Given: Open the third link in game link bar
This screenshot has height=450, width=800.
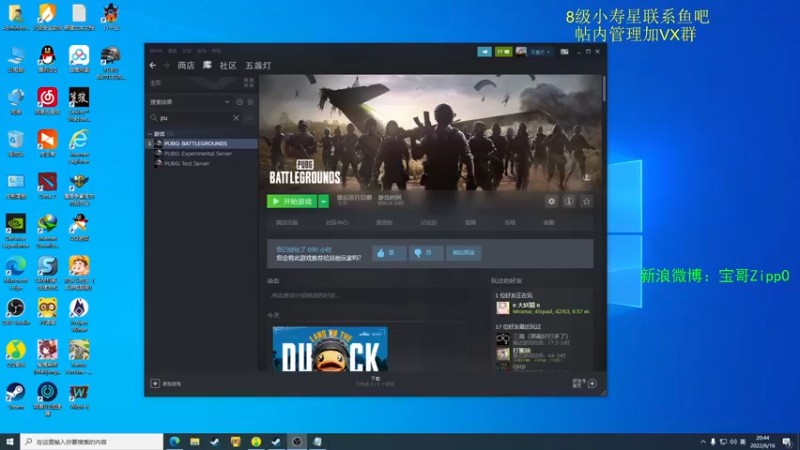Looking at the screenshot, I should [384, 222].
